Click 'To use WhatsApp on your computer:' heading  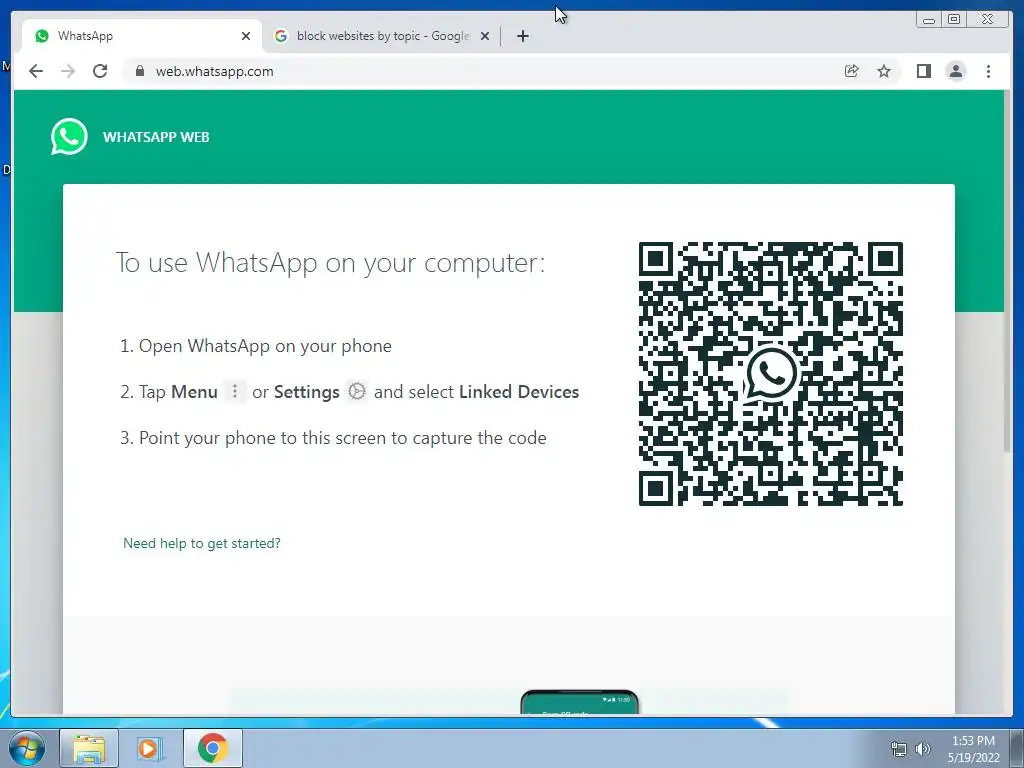(330, 263)
